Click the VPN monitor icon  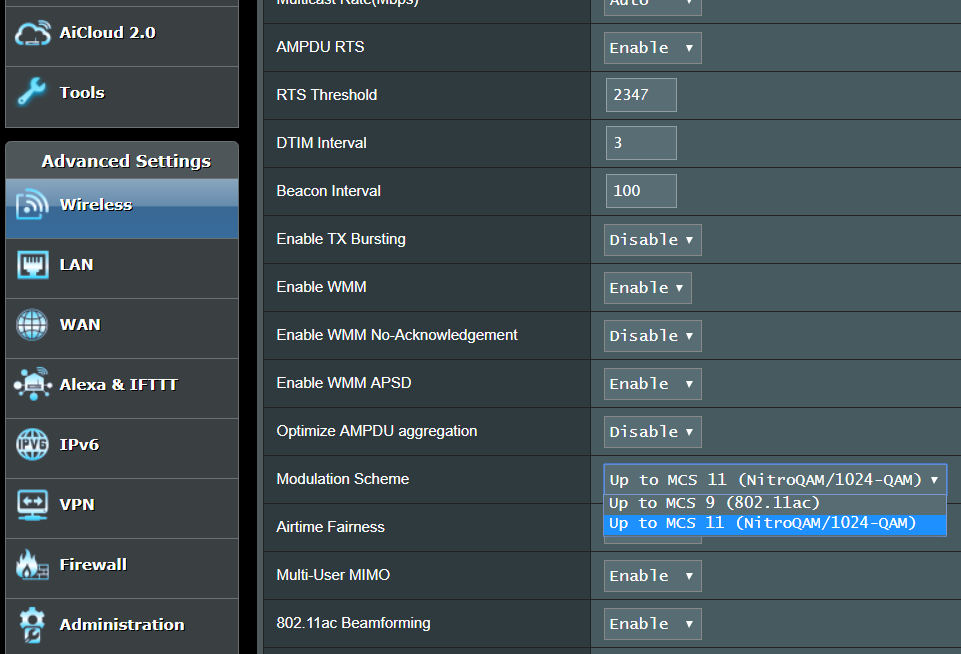click(x=33, y=505)
